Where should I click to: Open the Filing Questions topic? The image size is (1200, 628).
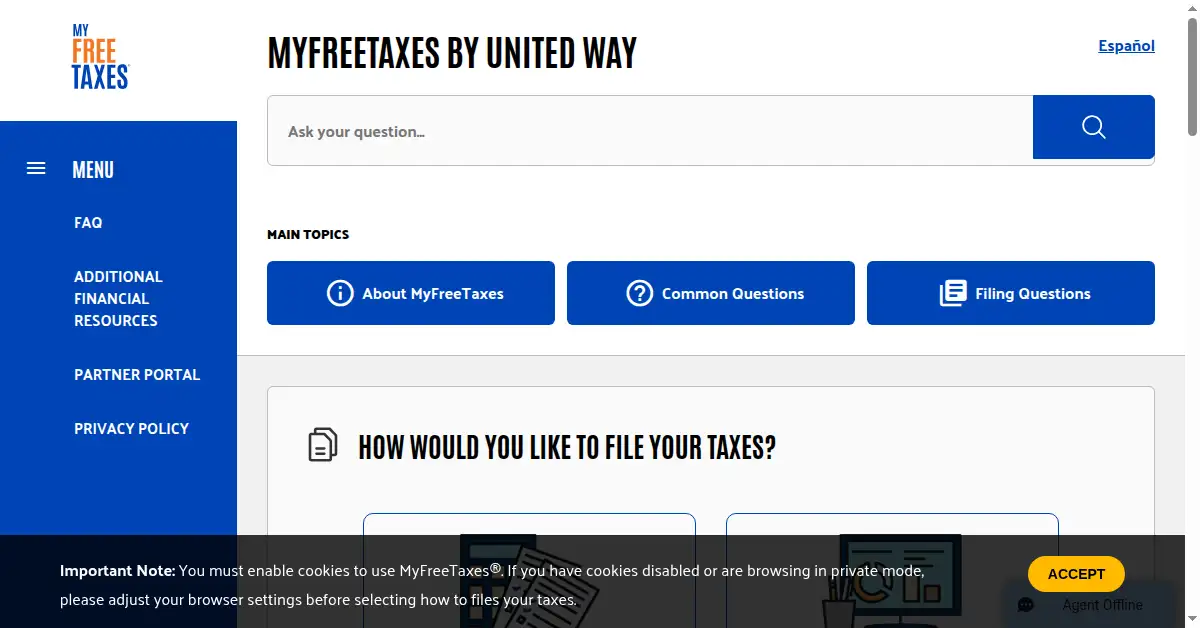click(x=1011, y=293)
